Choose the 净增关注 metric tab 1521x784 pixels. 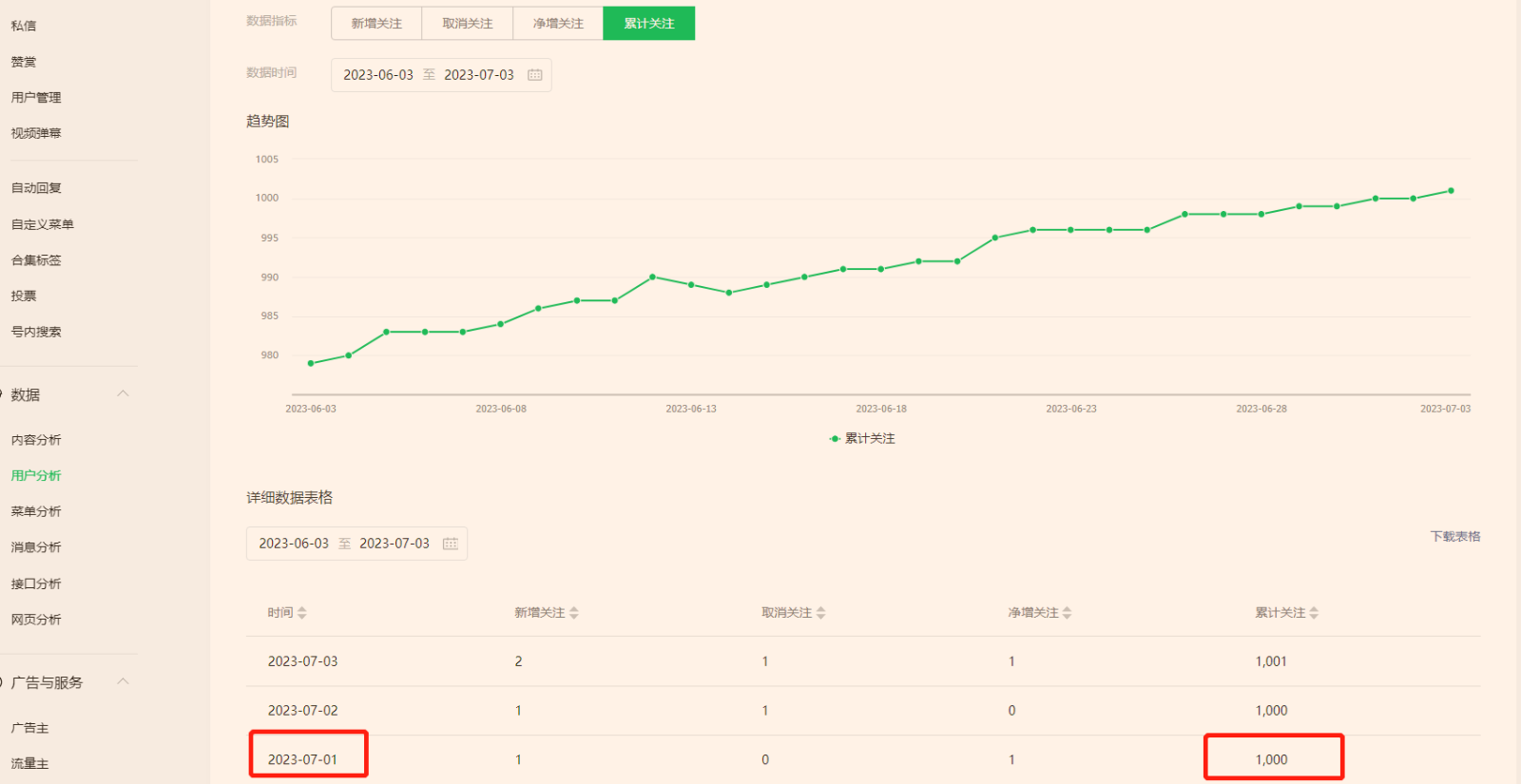(558, 24)
